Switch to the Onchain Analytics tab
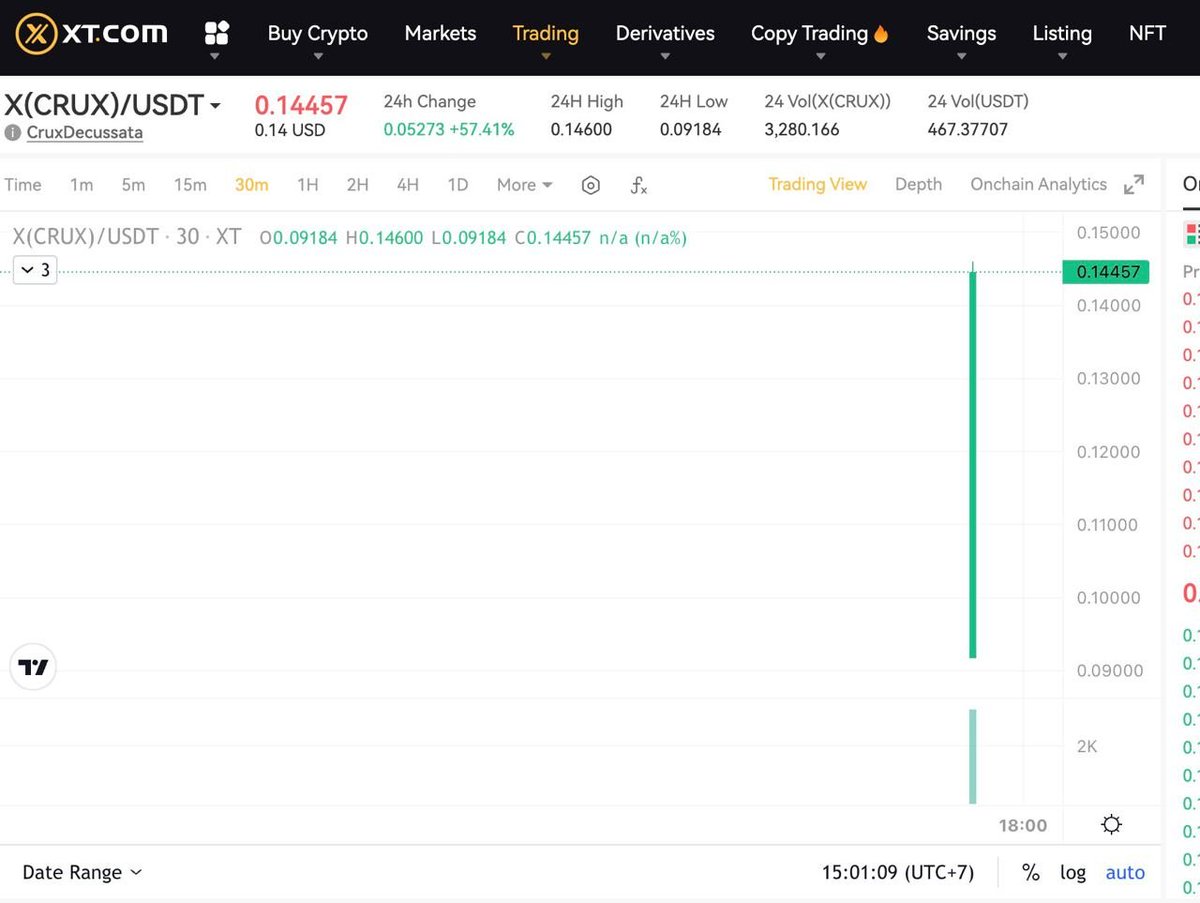The image size is (1200, 903). click(x=1038, y=184)
